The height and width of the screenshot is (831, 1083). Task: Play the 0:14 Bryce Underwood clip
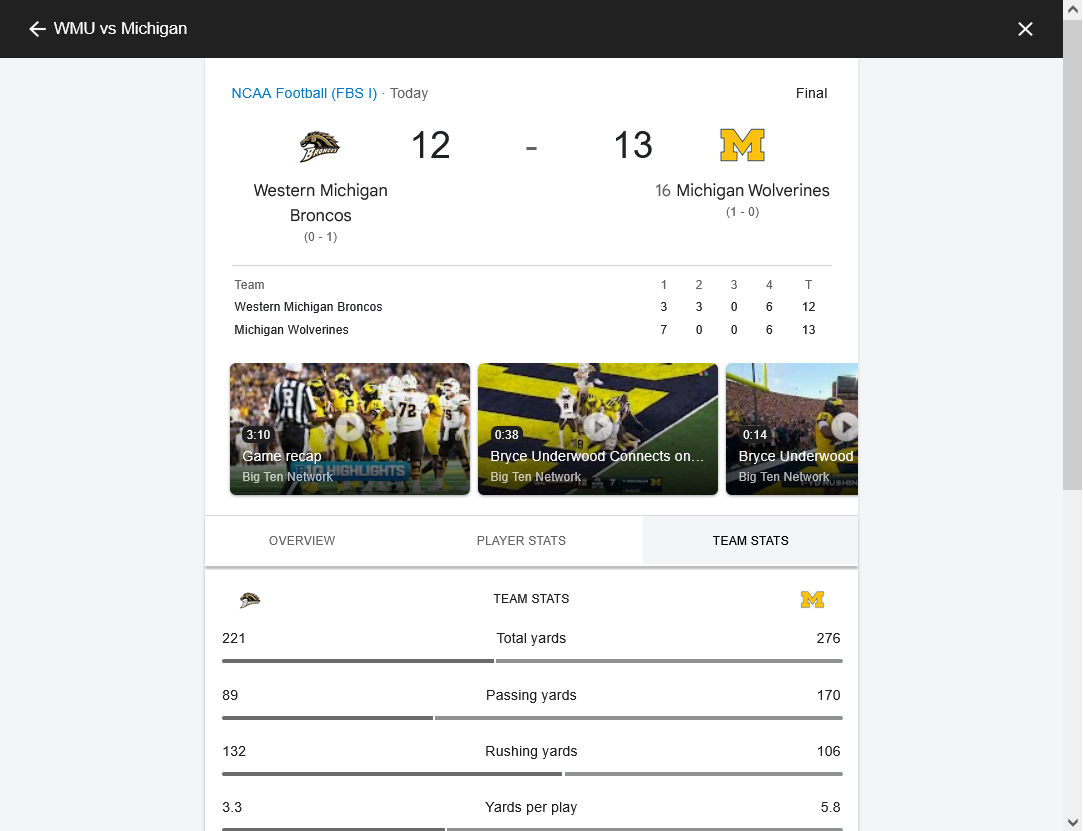[792, 428]
